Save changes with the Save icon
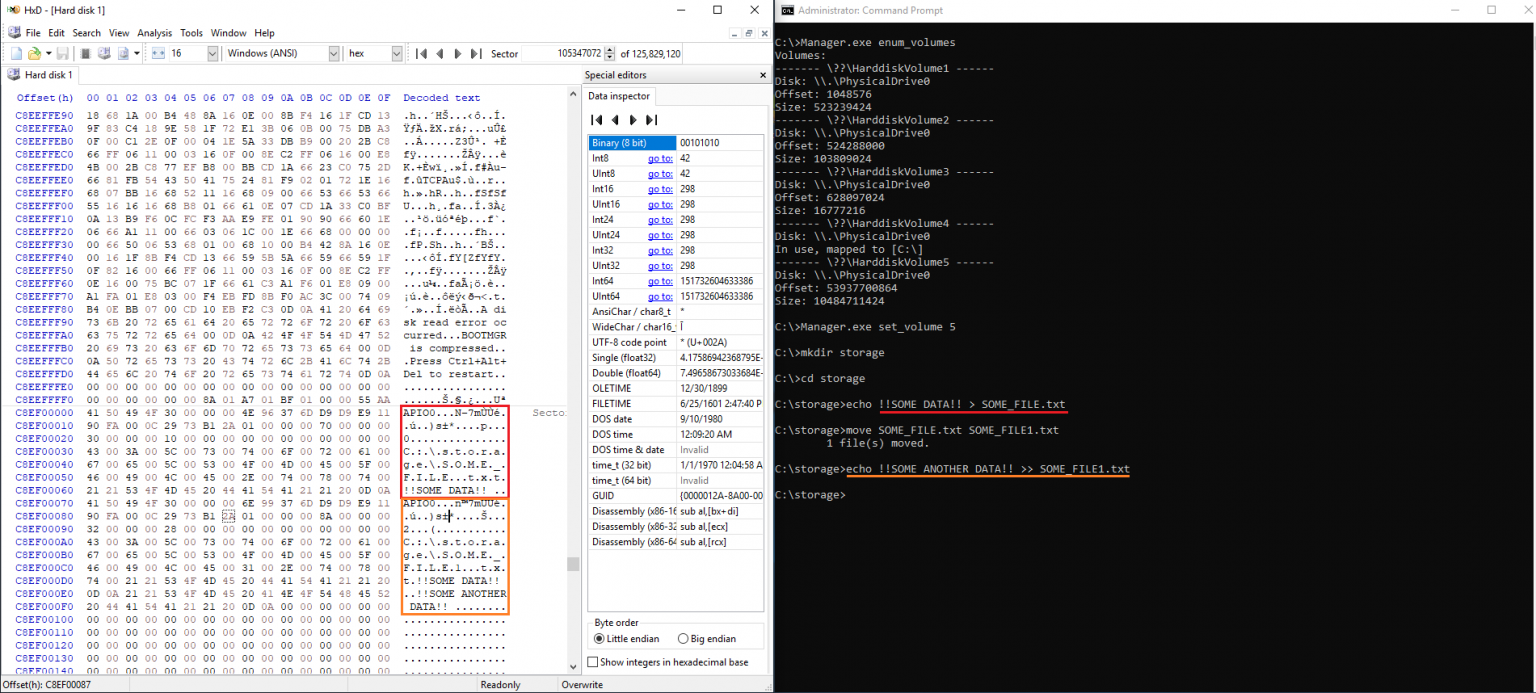The height and width of the screenshot is (693, 1536). tap(63, 53)
